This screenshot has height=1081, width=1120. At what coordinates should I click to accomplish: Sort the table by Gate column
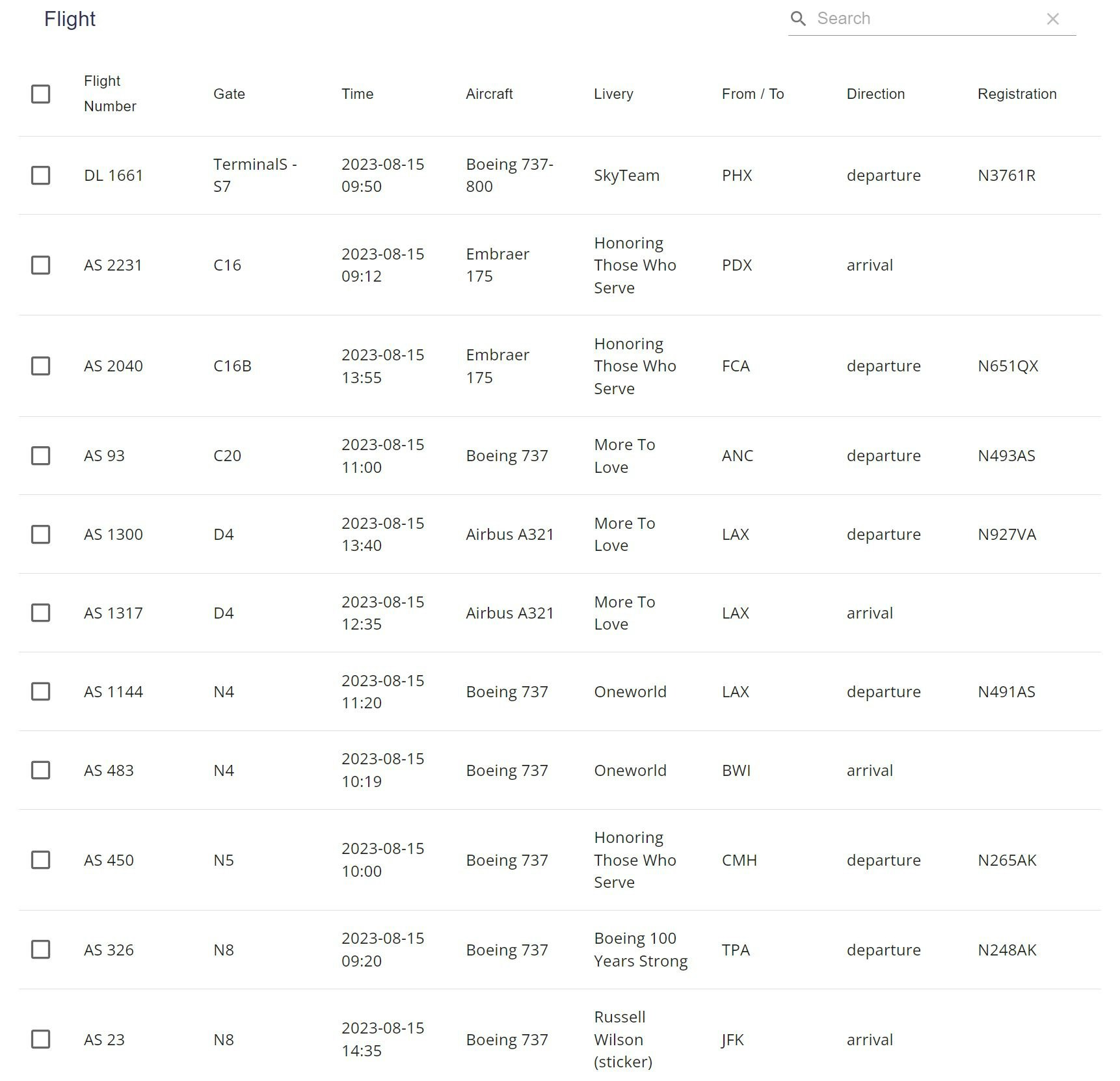(x=229, y=94)
